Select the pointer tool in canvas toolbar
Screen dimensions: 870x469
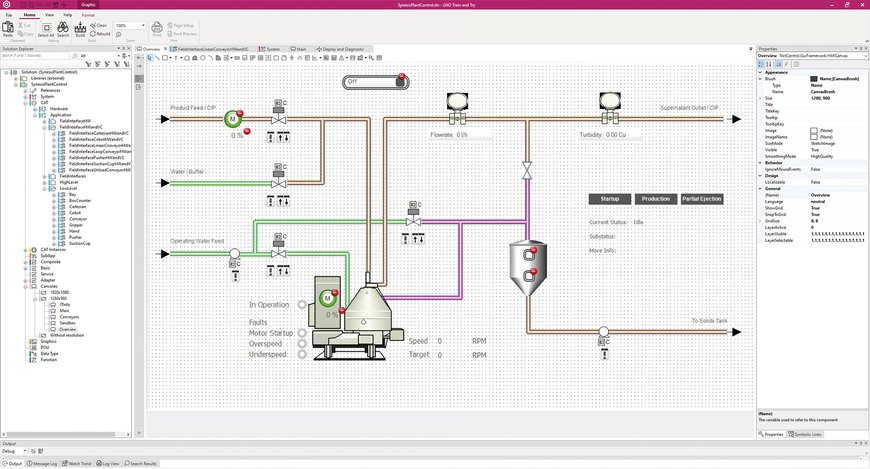click(150, 58)
